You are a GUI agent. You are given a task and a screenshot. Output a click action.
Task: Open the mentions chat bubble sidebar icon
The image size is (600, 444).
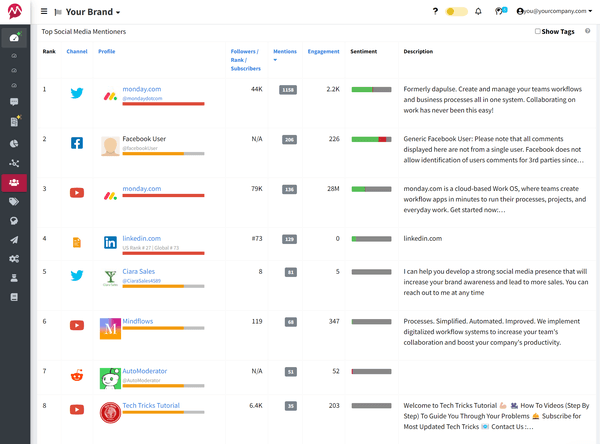[14, 102]
